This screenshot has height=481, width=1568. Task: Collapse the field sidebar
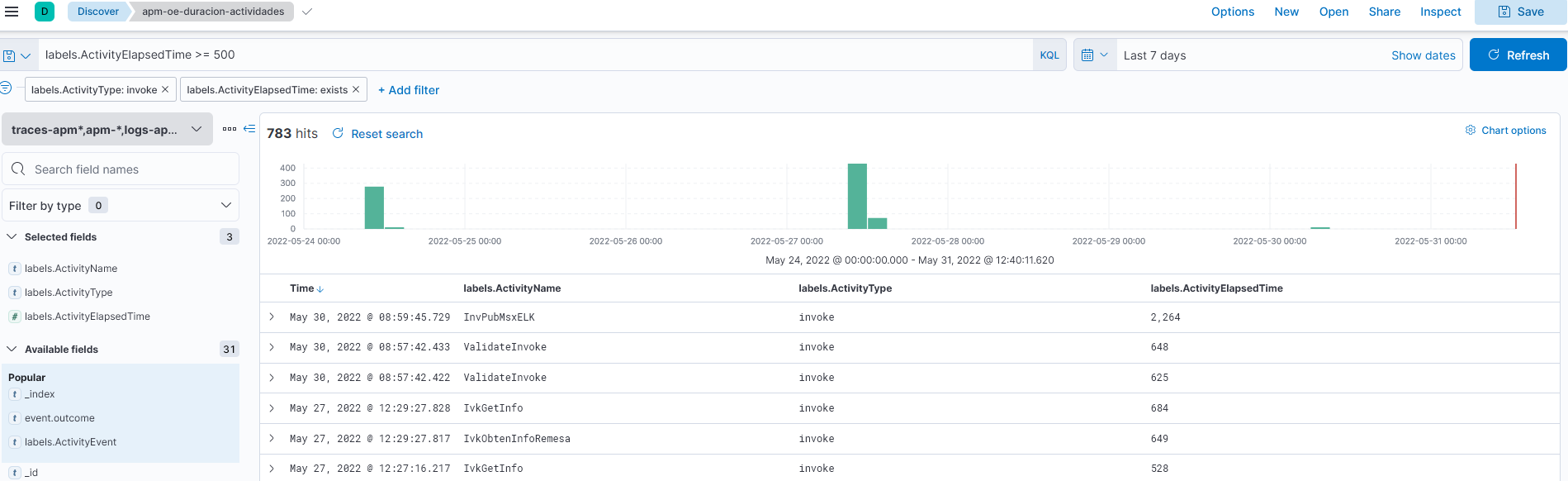click(249, 129)
